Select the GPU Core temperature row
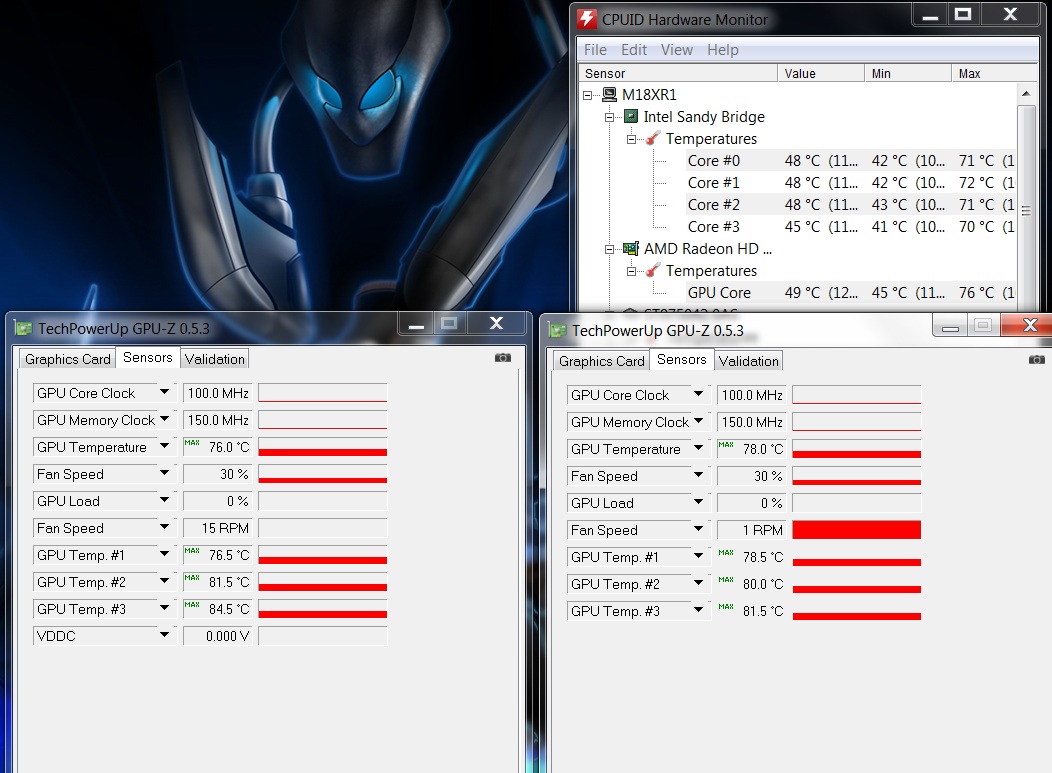This screenshot has height=773, width=1052. click(x=851, y=293)
